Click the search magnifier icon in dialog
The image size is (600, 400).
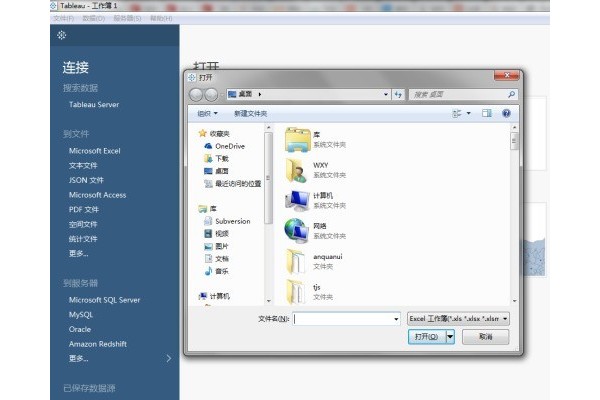(x=512, y=94)
